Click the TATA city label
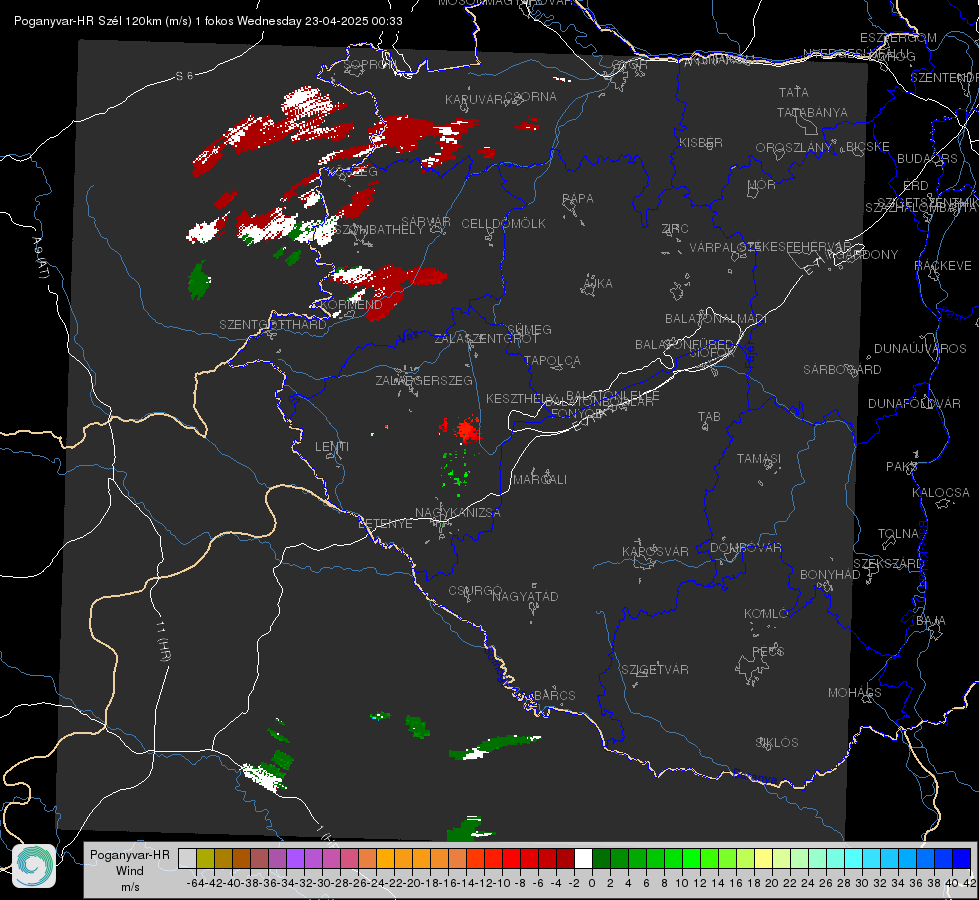 point(794,92)
